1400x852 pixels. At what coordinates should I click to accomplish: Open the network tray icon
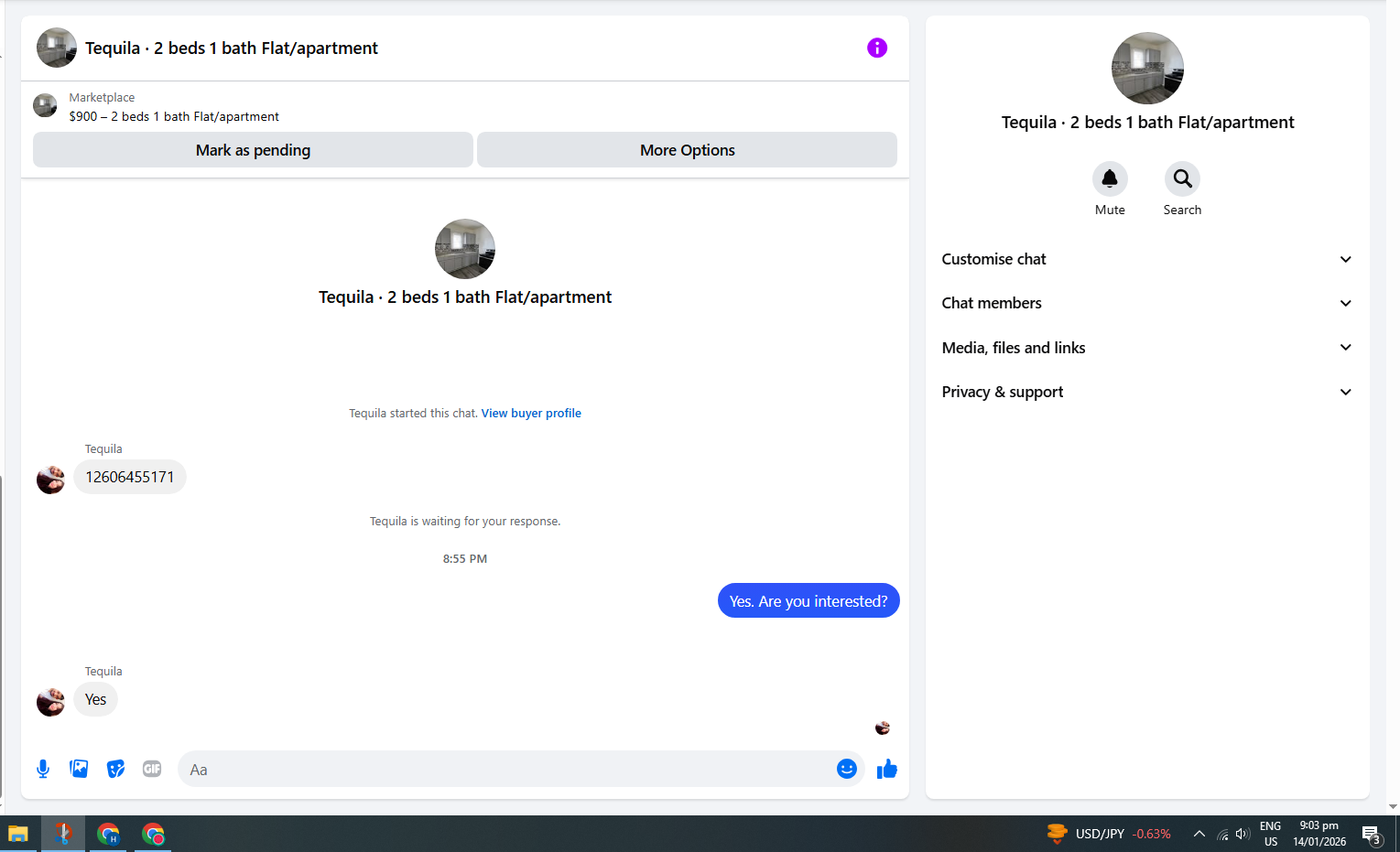point(1222,834)
